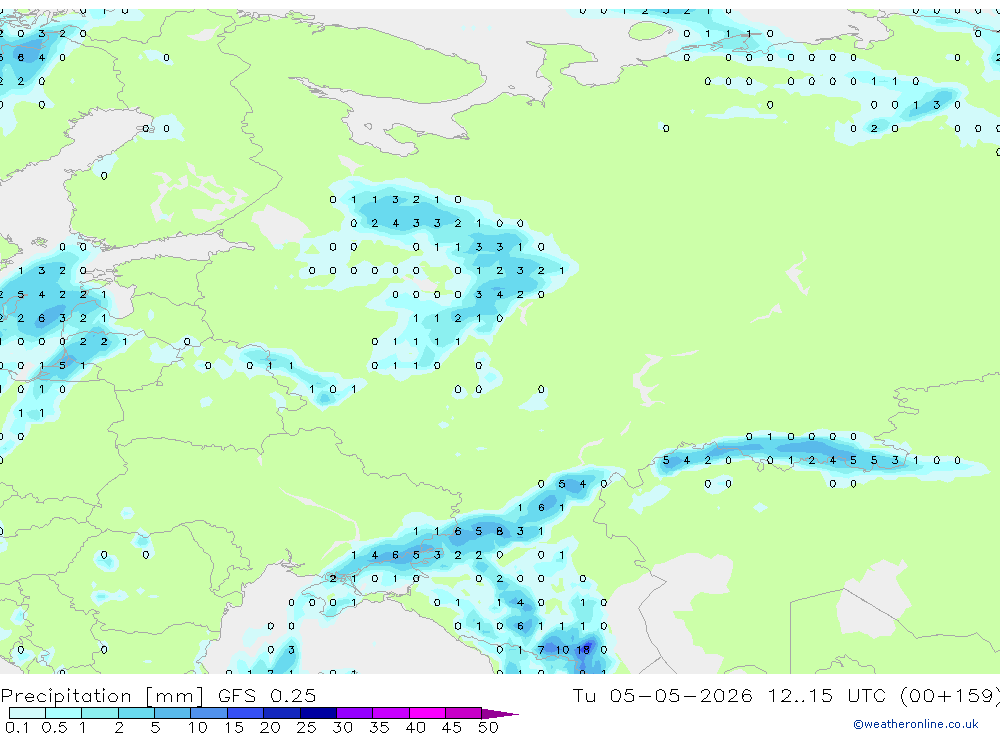Viewport: 1000px width, 733px height.
Task: Click the legend swatch between 10 and 15
Action: (x=209, y=713)
